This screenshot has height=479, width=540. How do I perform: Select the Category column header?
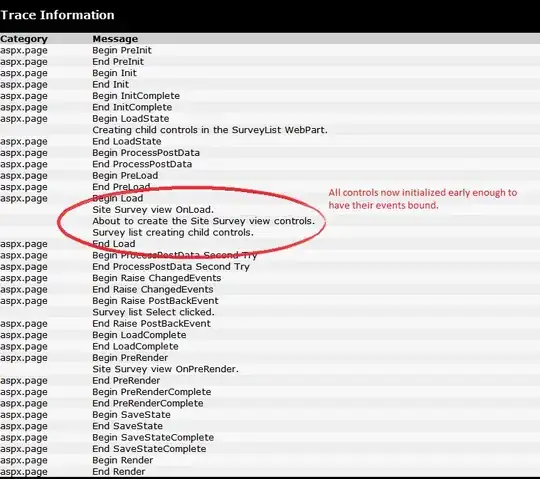point(24,39)
